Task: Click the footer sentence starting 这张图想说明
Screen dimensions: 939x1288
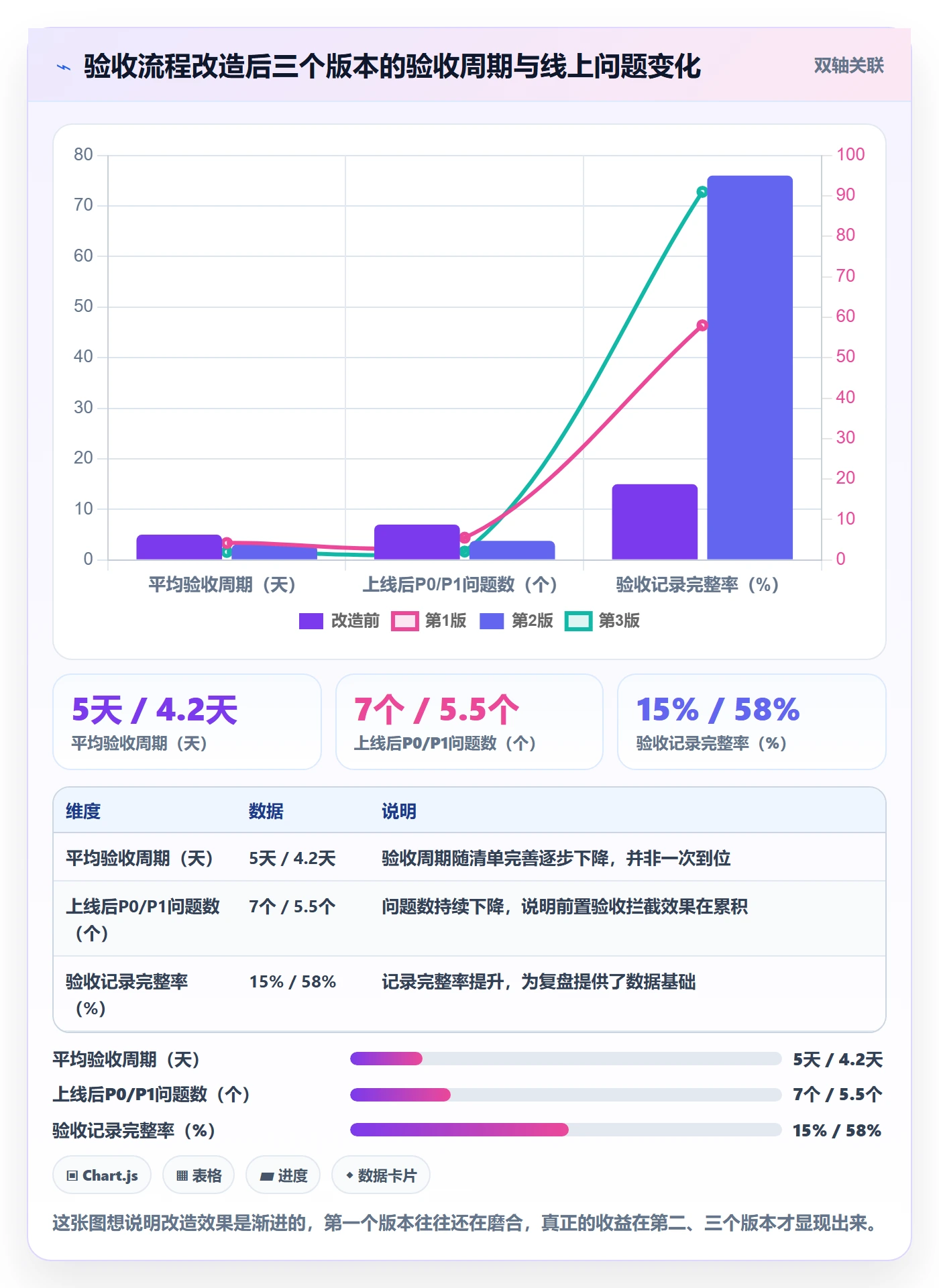Action: tap(467, 1223)
